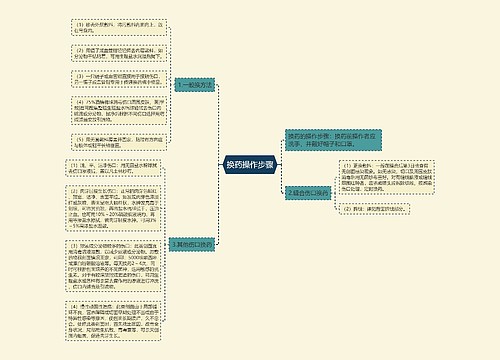The height and width of the screenshot is (360, 500).
Task: Click the teal node 1.一般换方法
Action: pos(195,85)
